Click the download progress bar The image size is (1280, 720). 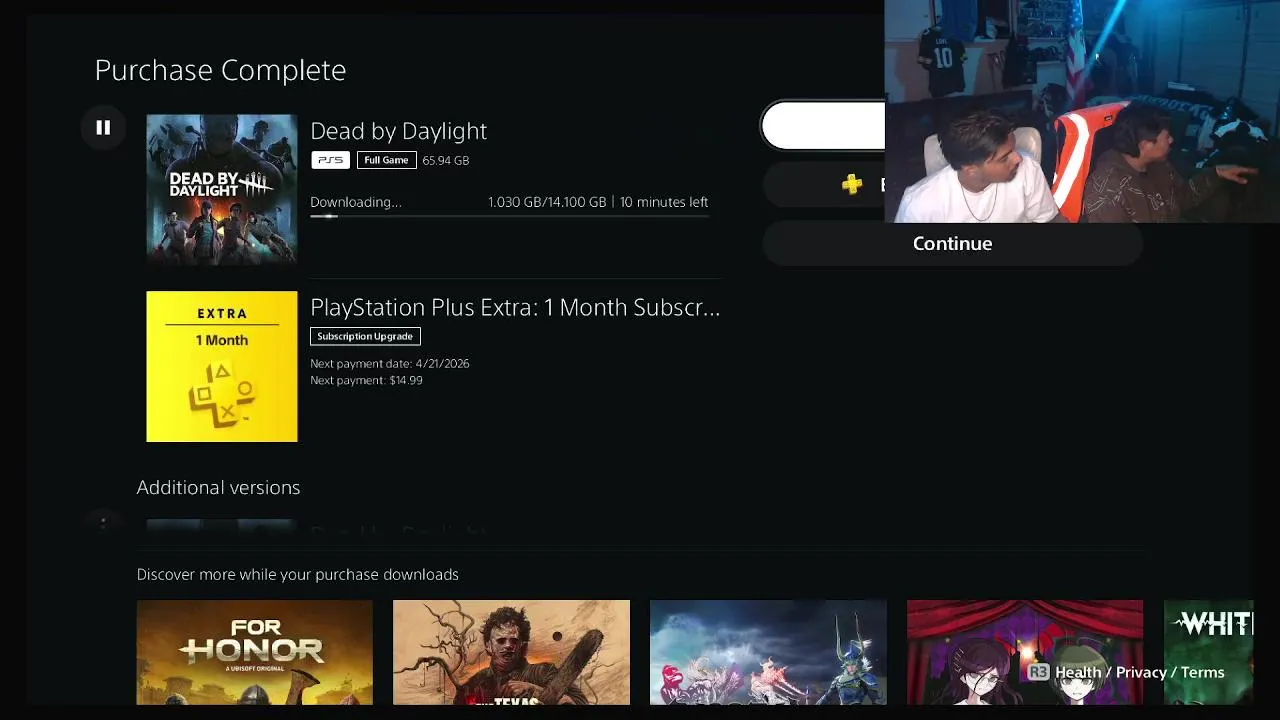pos(509,216)
